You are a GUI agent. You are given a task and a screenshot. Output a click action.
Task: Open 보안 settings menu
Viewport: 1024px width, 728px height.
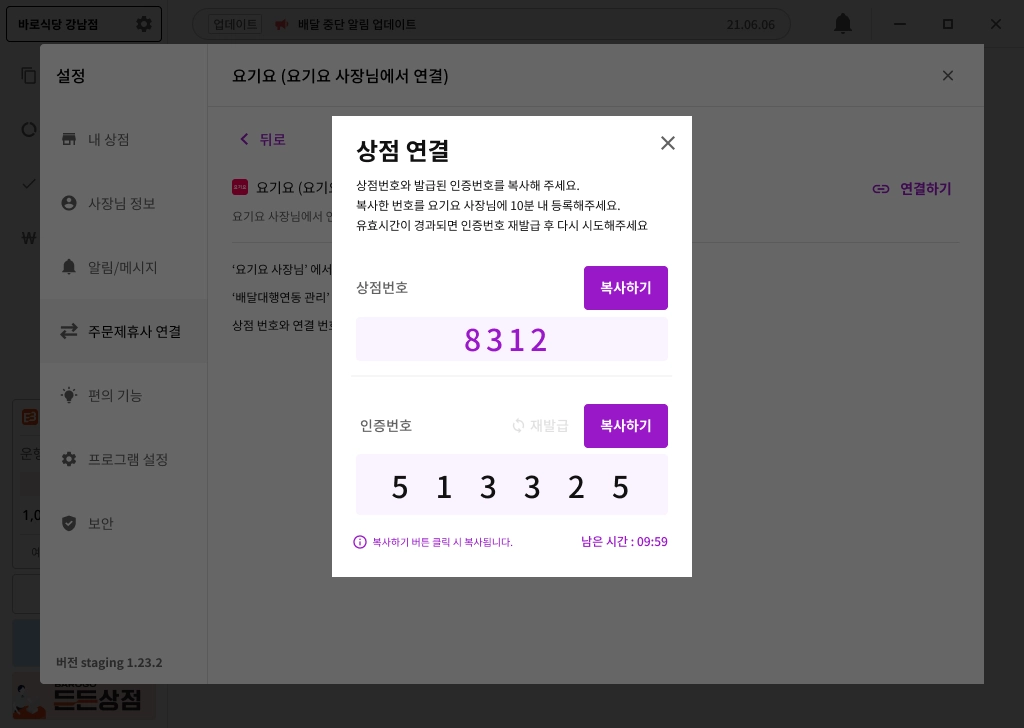point(123,523)
